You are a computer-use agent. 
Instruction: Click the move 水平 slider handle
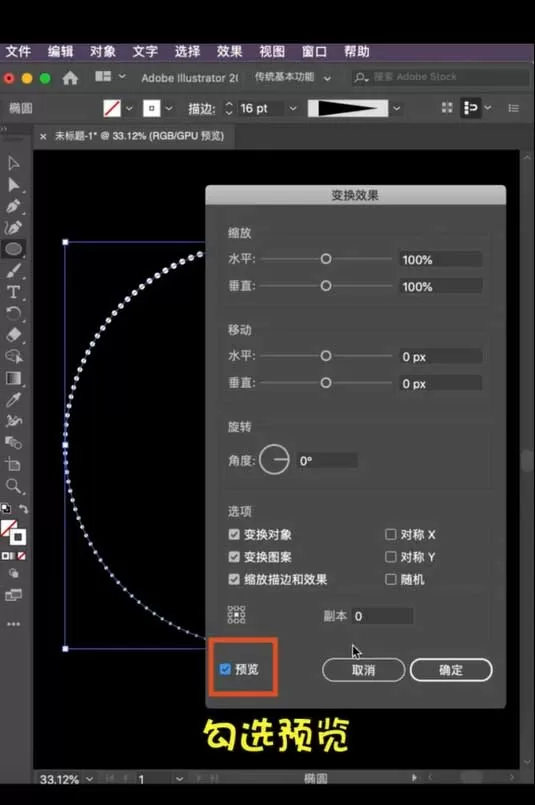point(326,356)
